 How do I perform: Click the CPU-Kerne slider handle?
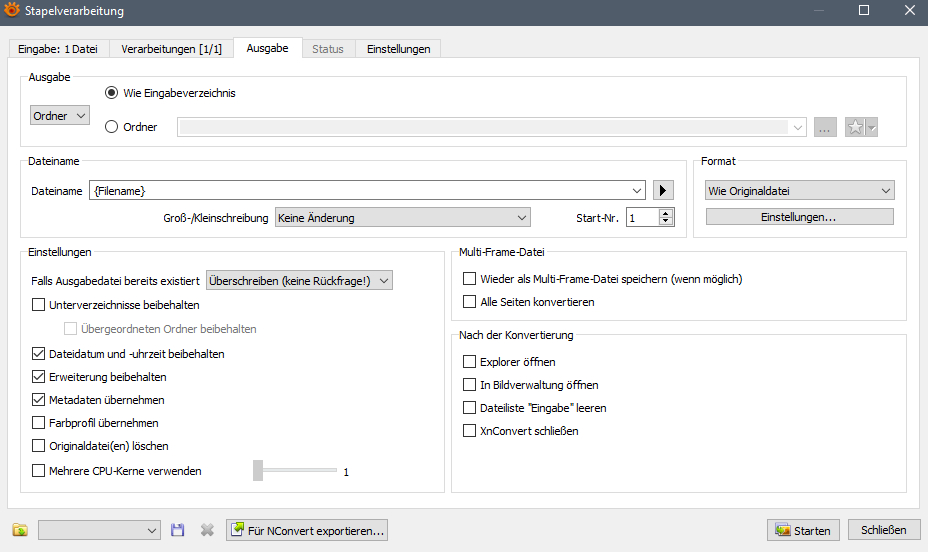click(258, 470)
